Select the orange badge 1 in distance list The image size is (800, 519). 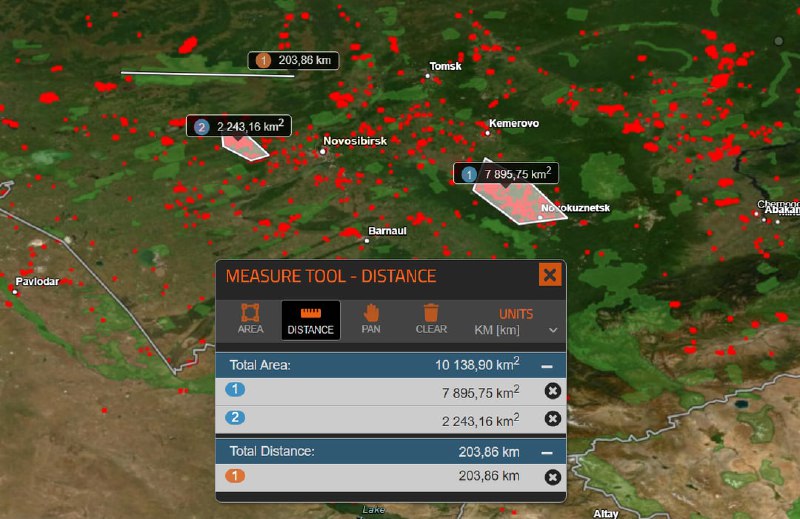(235, 476)
